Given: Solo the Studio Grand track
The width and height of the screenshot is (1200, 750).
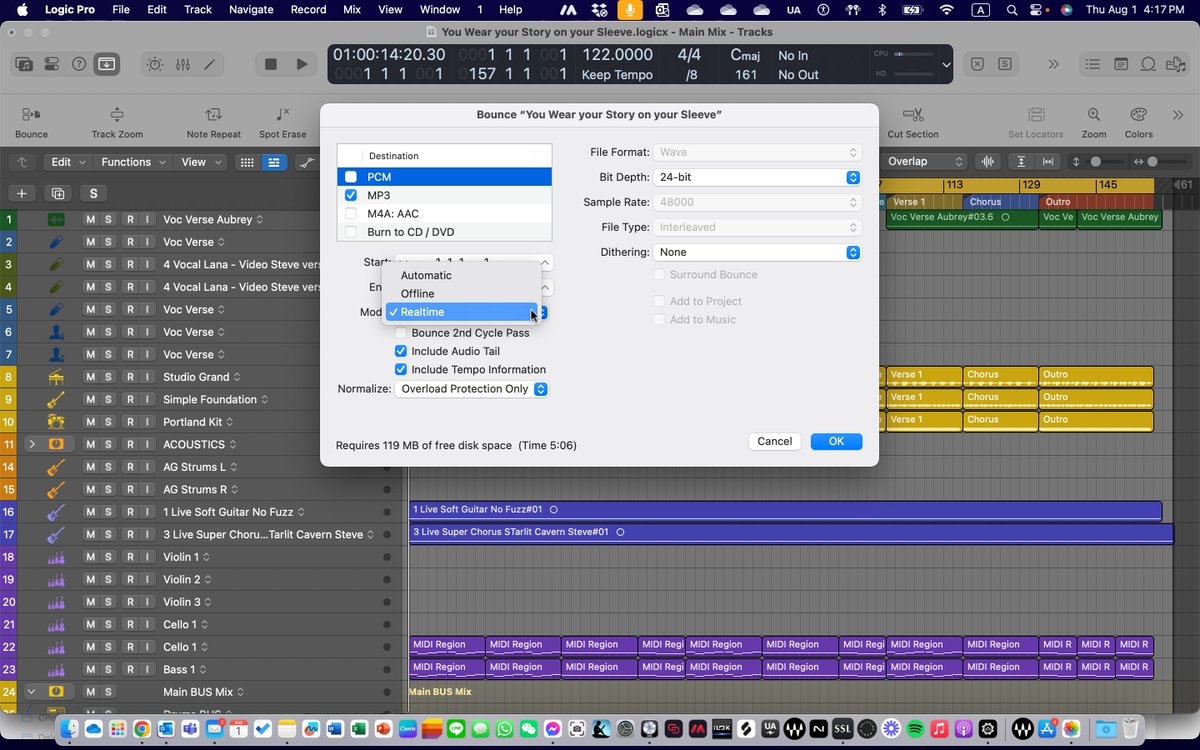Looking at the screenshot, I should pos(108,377).
